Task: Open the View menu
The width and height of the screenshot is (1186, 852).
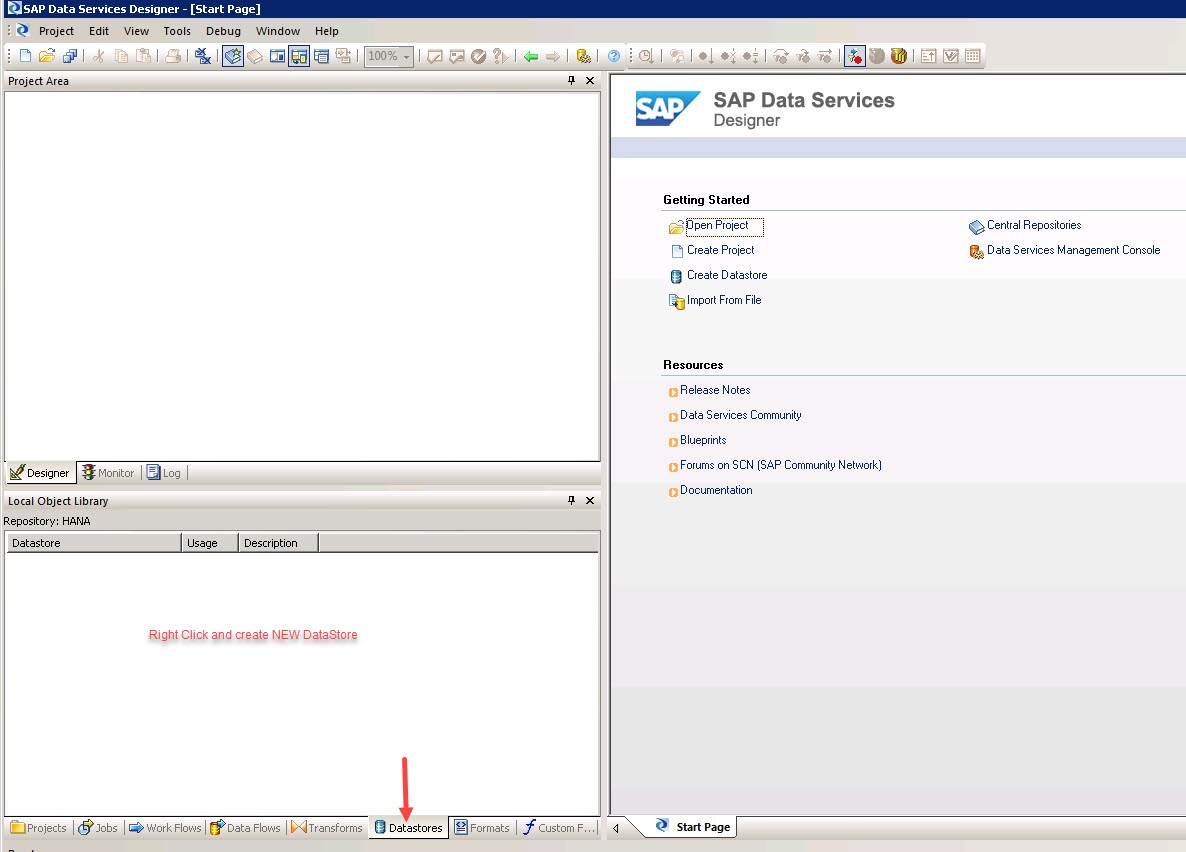Action: [136, 31]
